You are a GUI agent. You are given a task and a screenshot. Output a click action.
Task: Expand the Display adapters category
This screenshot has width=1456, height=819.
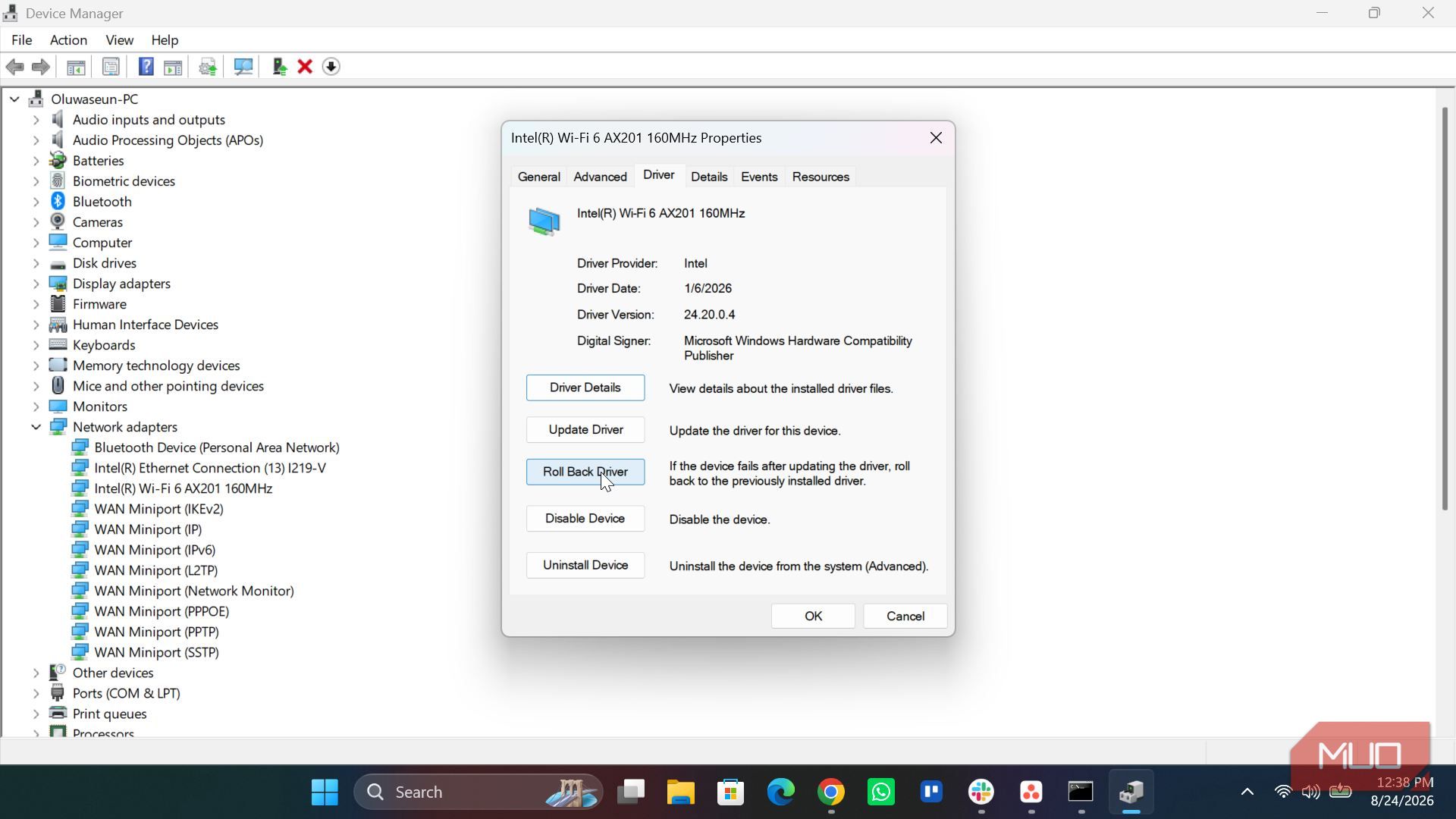click(36, 283)
